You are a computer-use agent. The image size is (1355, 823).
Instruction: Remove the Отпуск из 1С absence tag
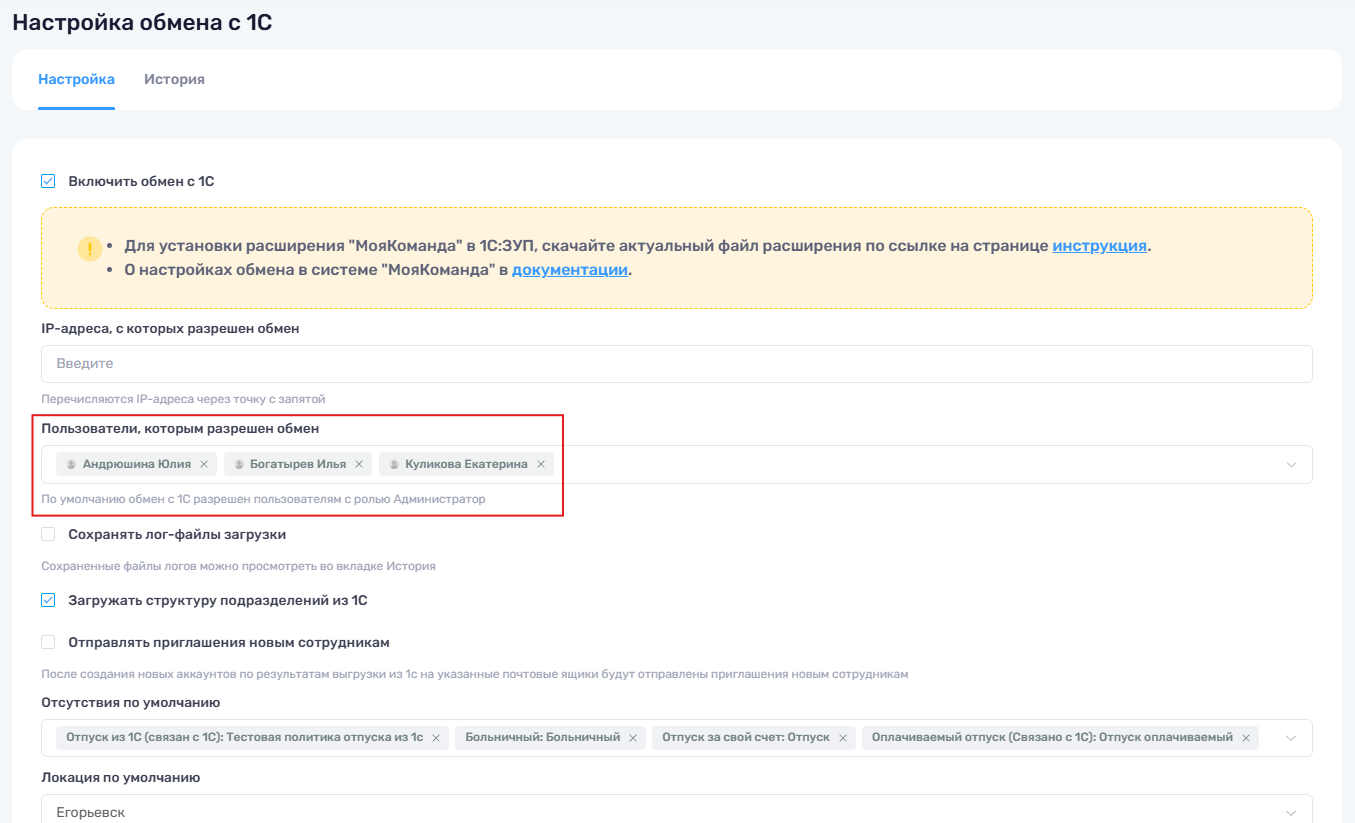(436, 738)
